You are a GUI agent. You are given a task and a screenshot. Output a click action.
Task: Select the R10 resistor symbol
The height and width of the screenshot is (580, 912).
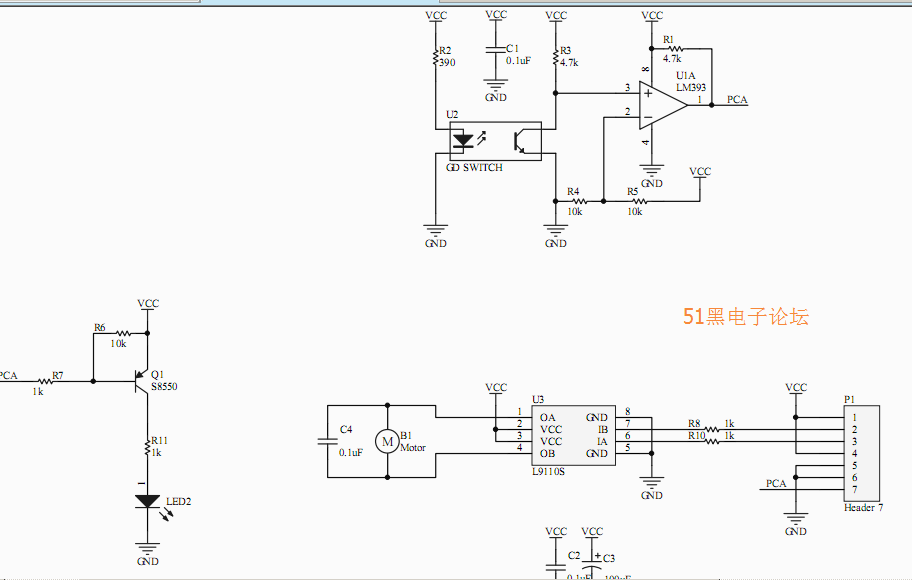coord(711,442)
